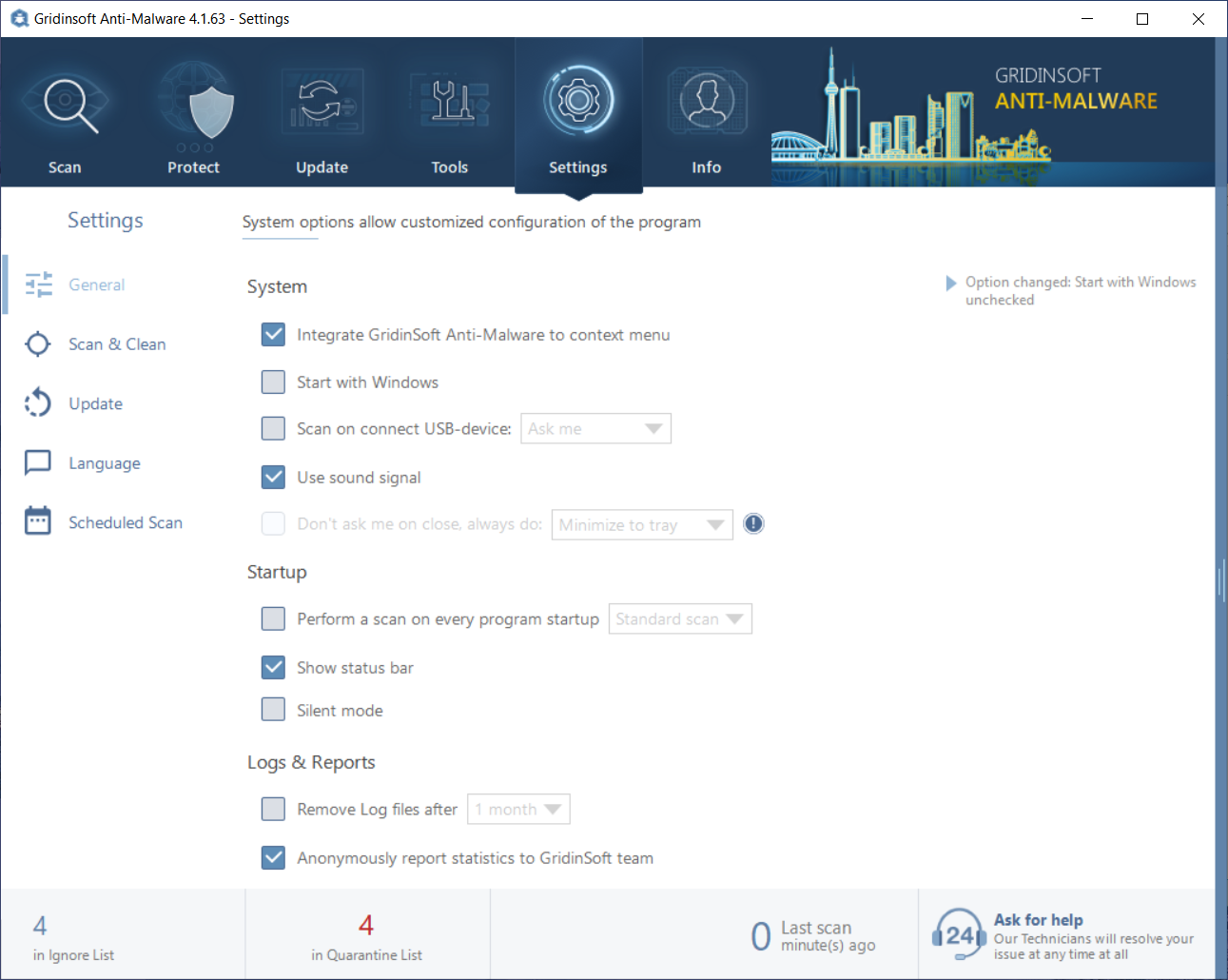Image resolution: width=1228 pixels, height=980 pixels.
Task: Click the Language speech bubble icon
Action: (x=38, y=462)
